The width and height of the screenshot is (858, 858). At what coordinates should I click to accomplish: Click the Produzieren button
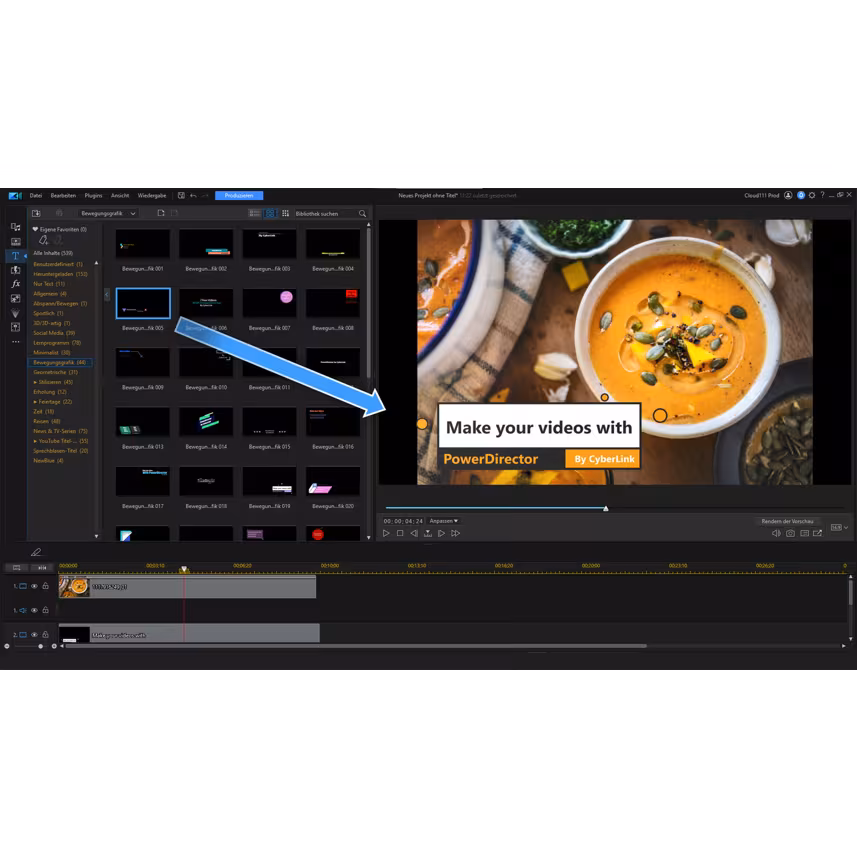tap(239, 195)
